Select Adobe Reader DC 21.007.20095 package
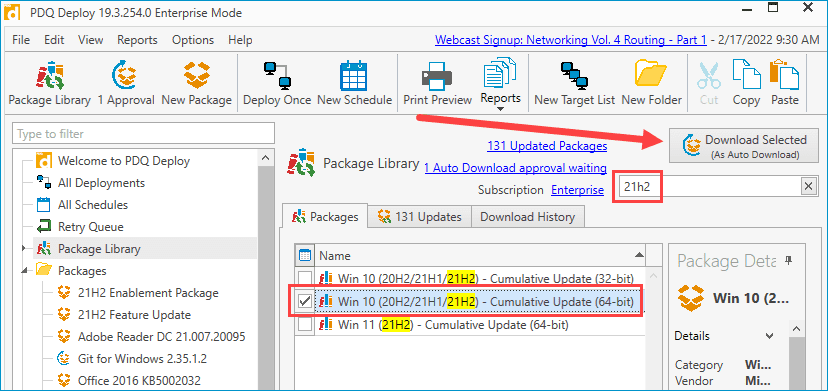 [x=162, y=337]
